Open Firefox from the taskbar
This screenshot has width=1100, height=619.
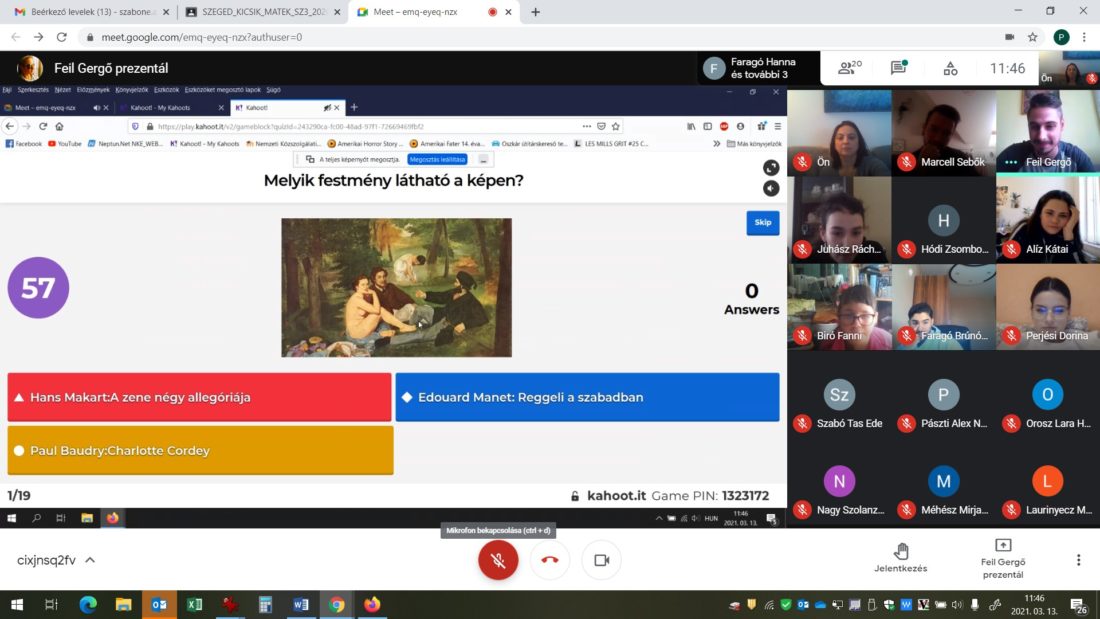[372, 604]
